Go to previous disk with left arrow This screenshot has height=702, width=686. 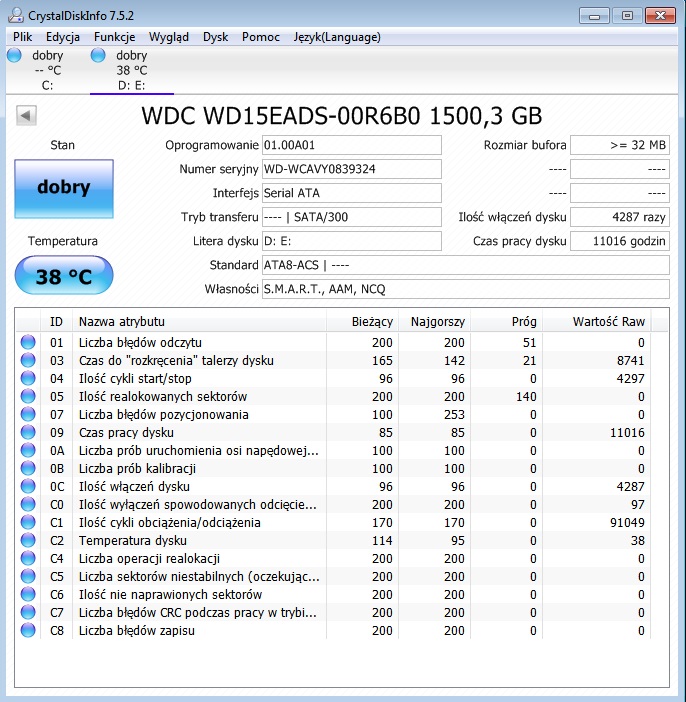[x=26, y=116]
